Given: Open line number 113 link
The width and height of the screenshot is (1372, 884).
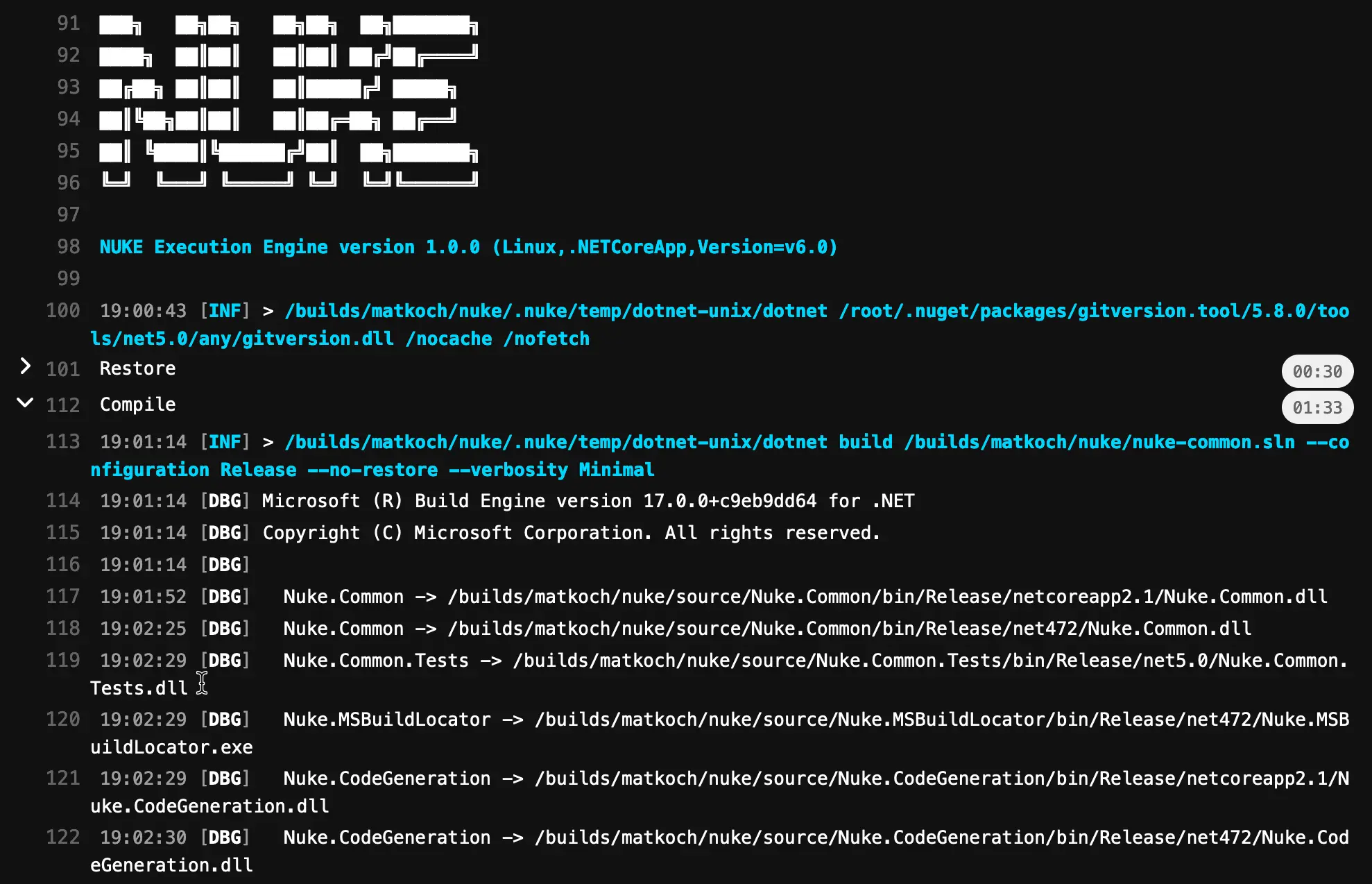Looking at the screenshot, I should (x=62, y=442).
